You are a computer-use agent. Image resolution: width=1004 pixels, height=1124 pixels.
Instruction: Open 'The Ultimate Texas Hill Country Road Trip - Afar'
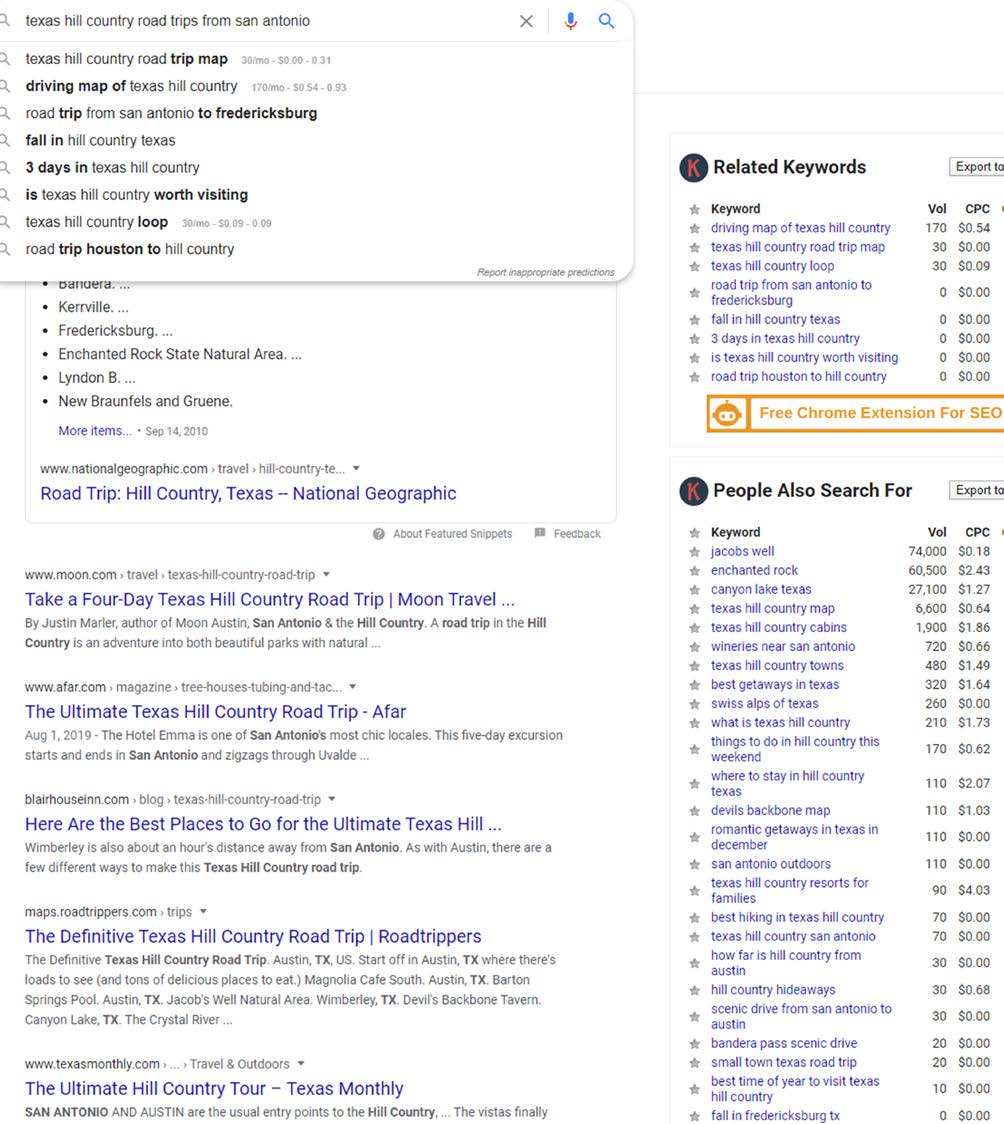tap(215, 712)
